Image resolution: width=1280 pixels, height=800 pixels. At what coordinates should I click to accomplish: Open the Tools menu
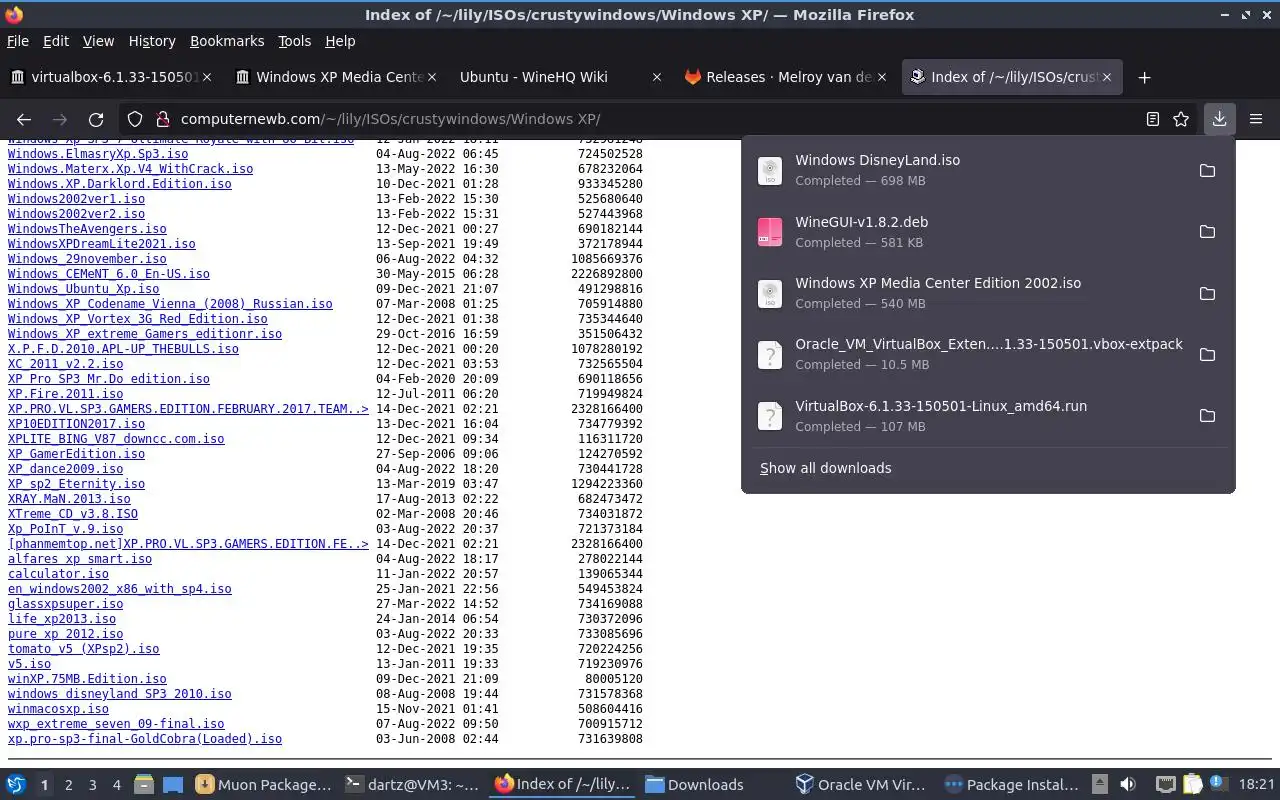point(294,41)
